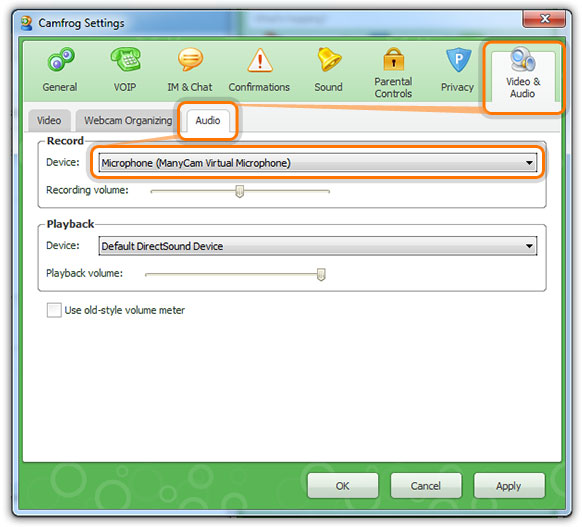Screen dimensions: 582x527
Task: Select the Audio tab
Action: (208, 120)
